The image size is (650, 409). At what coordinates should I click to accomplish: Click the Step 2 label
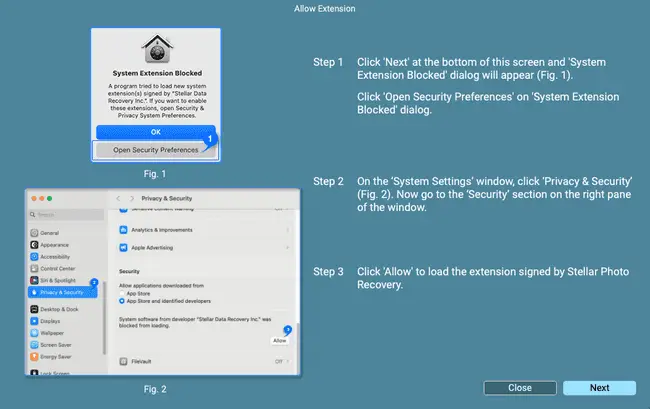coord(328,182)
